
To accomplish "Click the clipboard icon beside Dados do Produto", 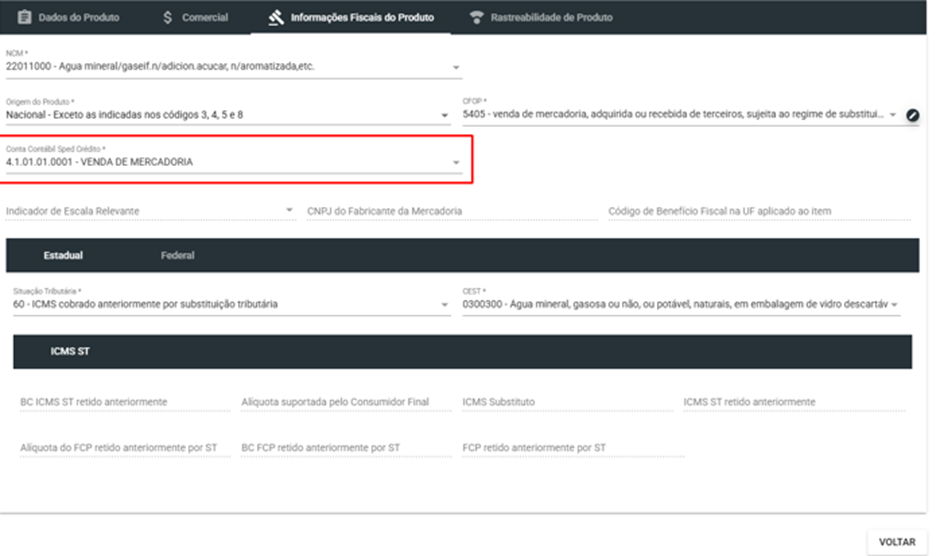I will click(x=24, y=17).
